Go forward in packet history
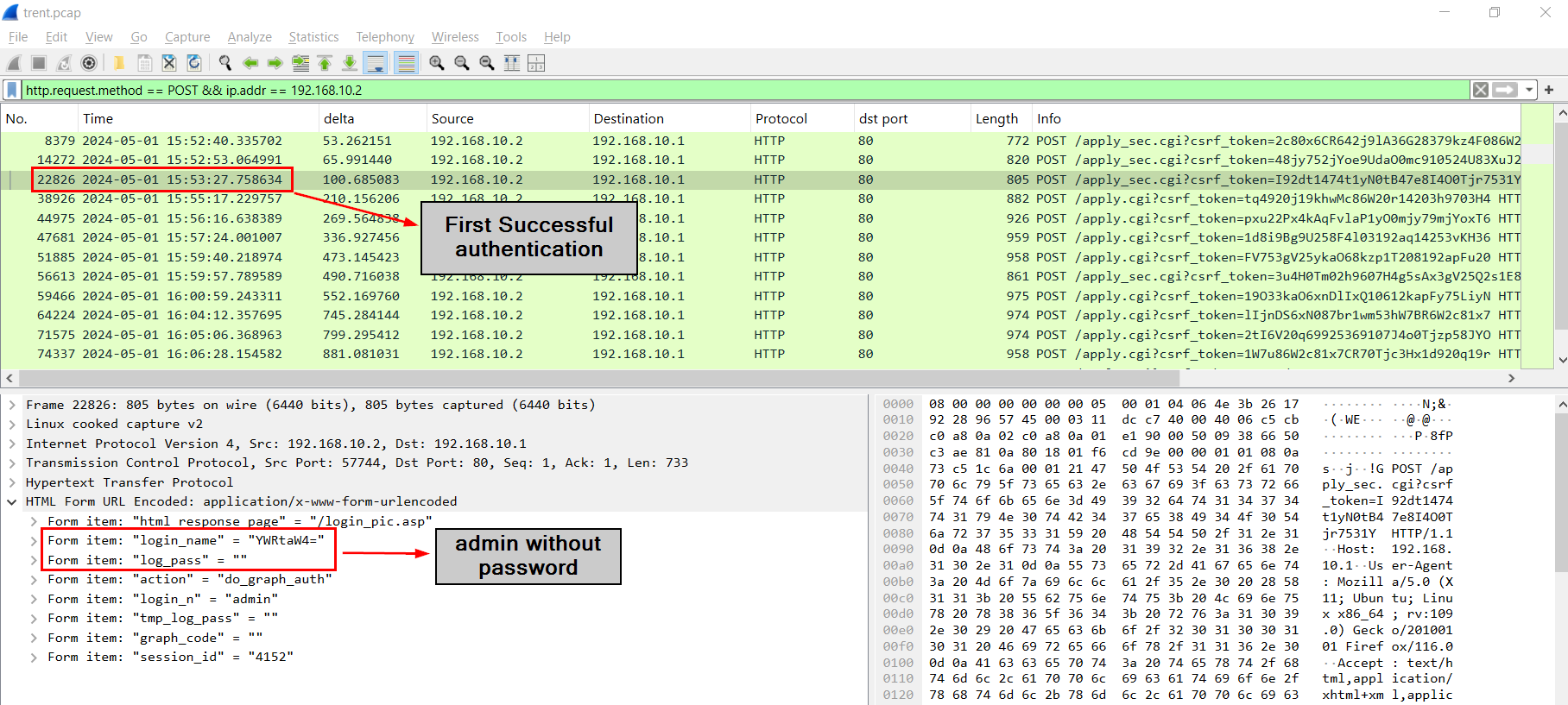This screenshot has width=1568, height=705. (x=275, y=63)
